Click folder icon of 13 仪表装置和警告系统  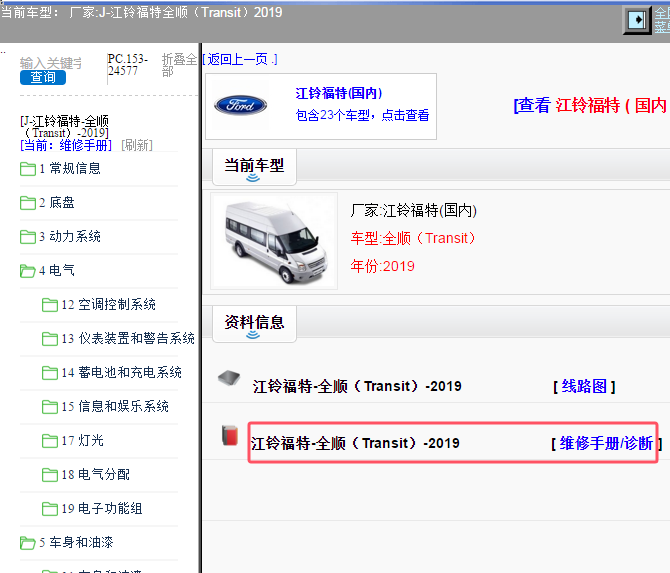[50, 339]
